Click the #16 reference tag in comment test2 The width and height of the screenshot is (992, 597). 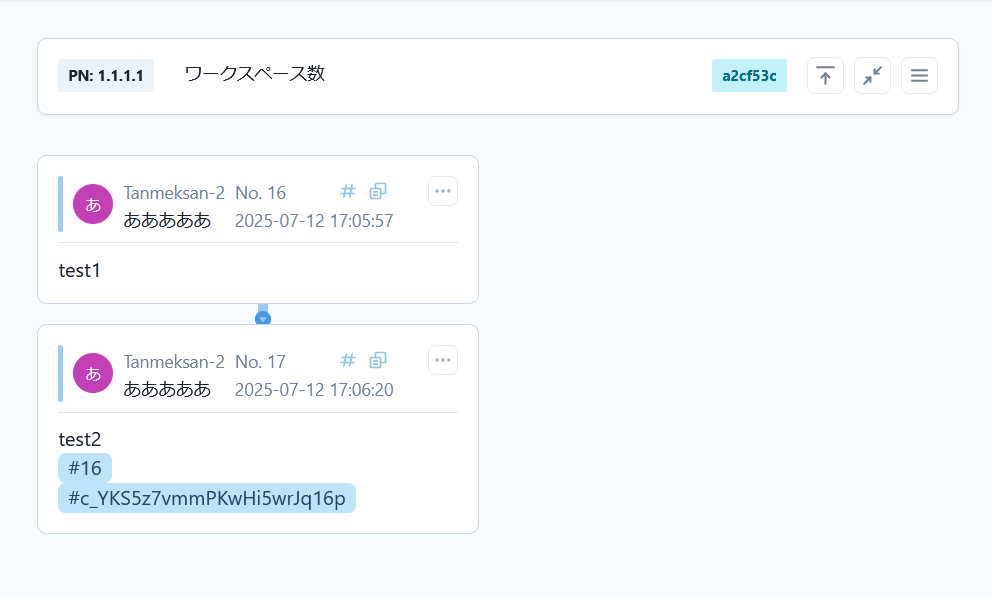click(x=85, y=468)
